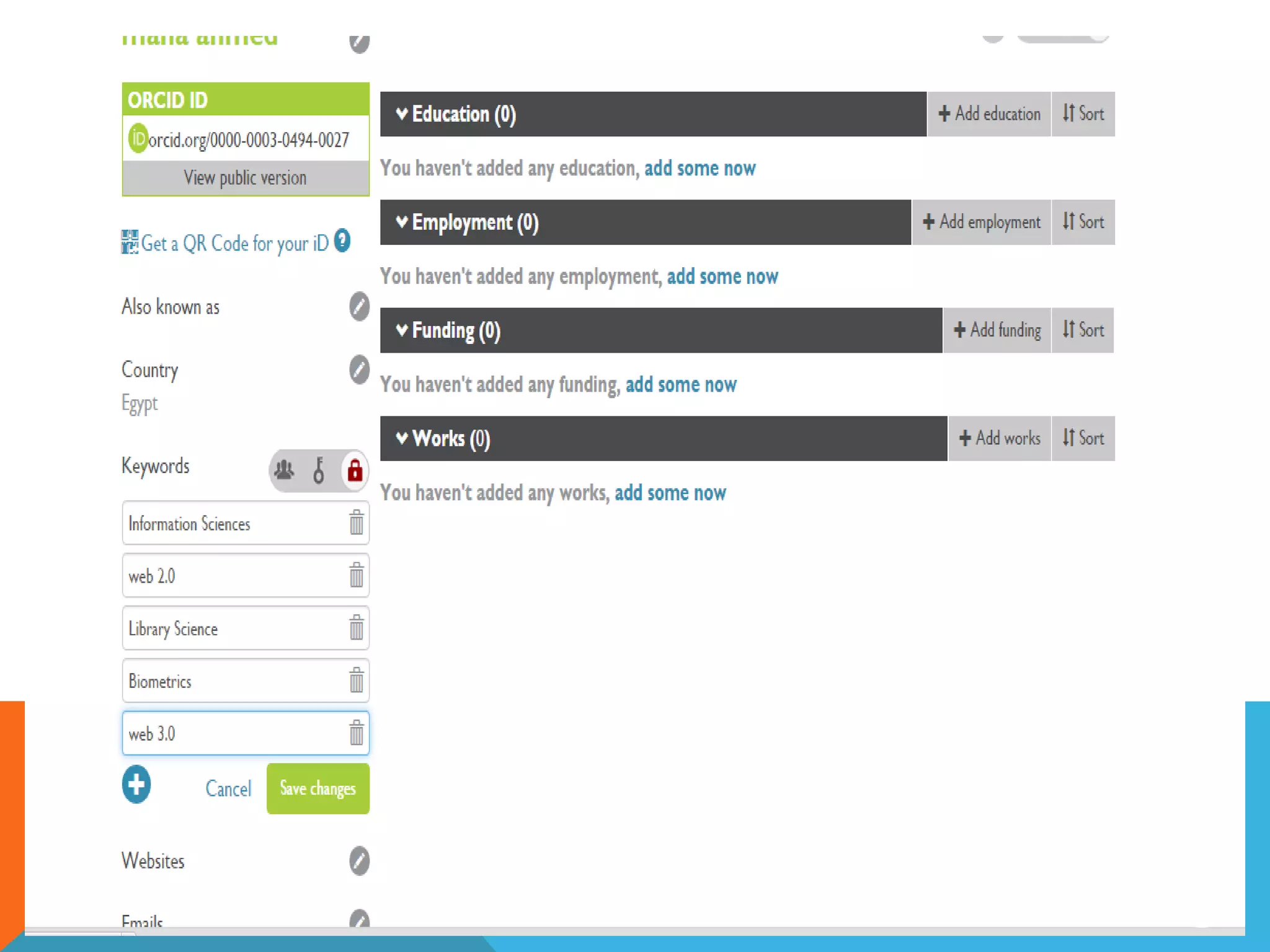Open Sort menu for Works
This screenshot has width=1270, height=952.
click(x=1083, y=438)
